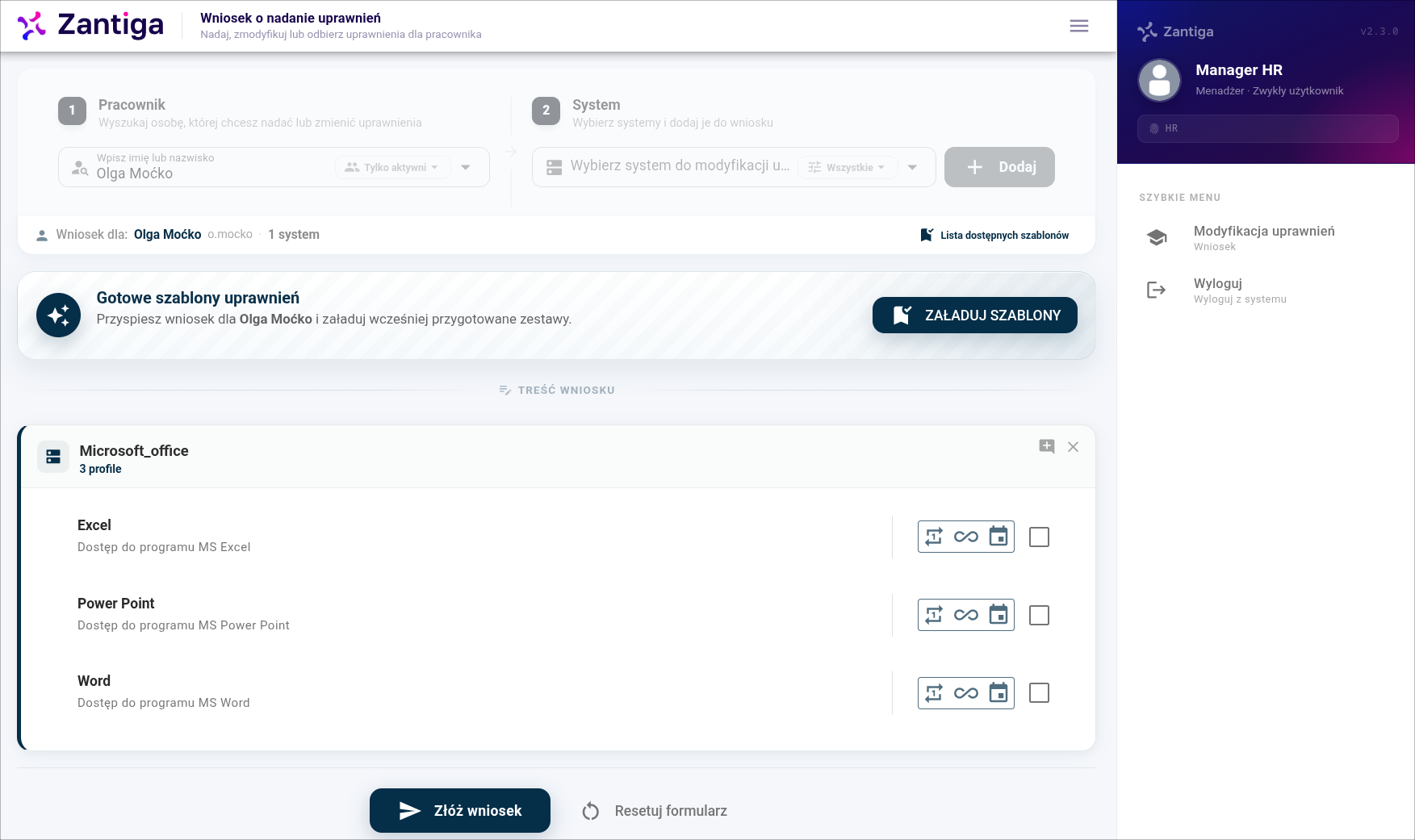Open the Tylko aktywni filter dropdown
Image resolution: width=1415 pixels, height=840 pixels.
pyautogui.click(x=392, y=167)
